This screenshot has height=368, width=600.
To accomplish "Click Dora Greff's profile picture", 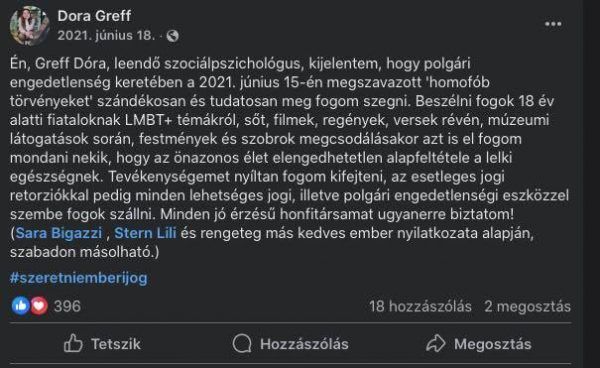I will 29,26.
